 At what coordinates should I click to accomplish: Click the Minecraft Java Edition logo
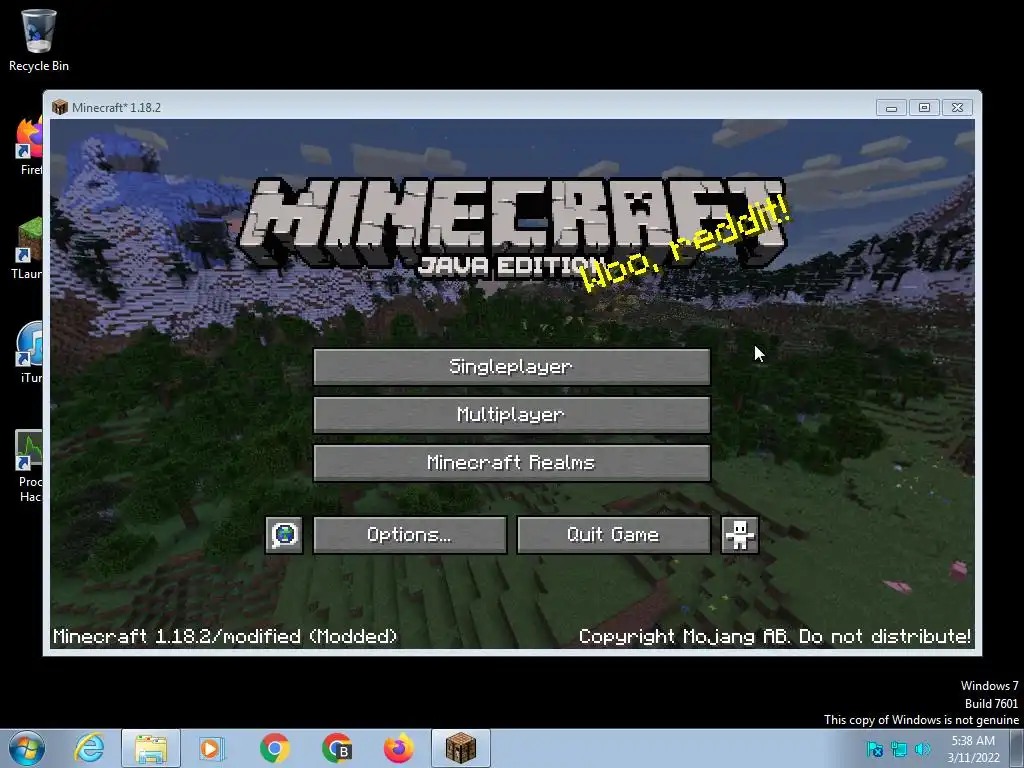(512, 227)
